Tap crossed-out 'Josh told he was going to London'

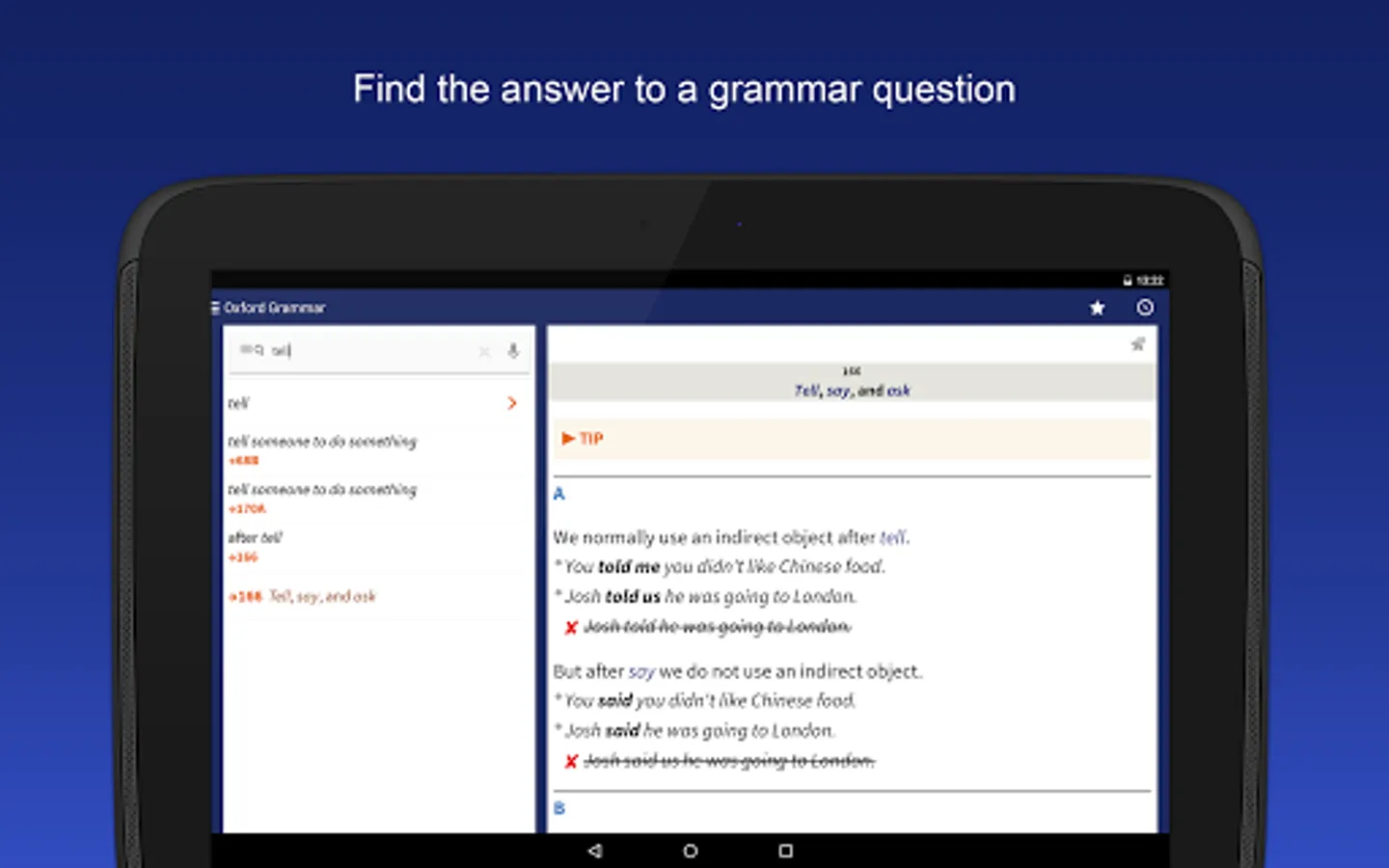point(718,627)
